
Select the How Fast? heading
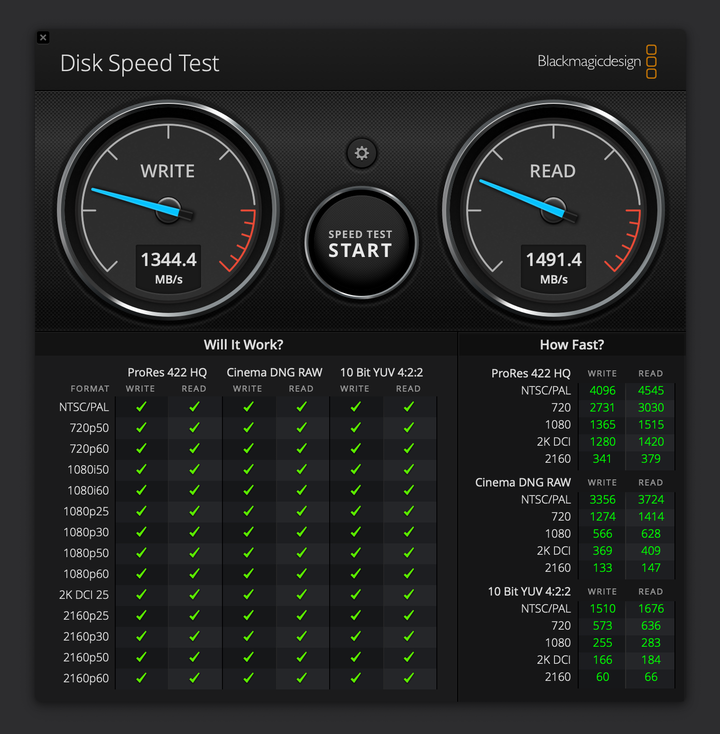572,345
